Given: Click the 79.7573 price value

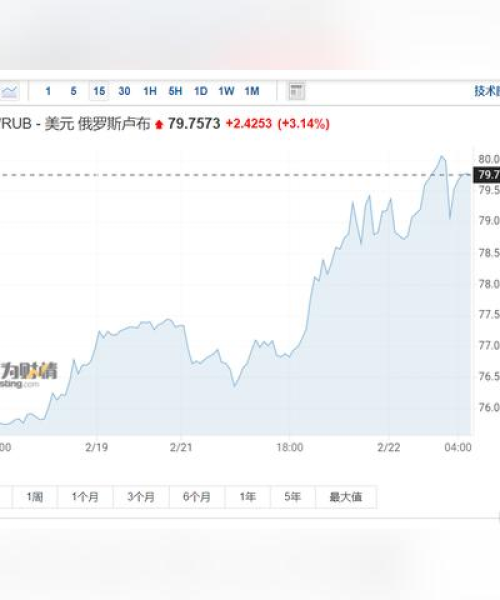Looking at the screenshot, I should click(194, 124).
